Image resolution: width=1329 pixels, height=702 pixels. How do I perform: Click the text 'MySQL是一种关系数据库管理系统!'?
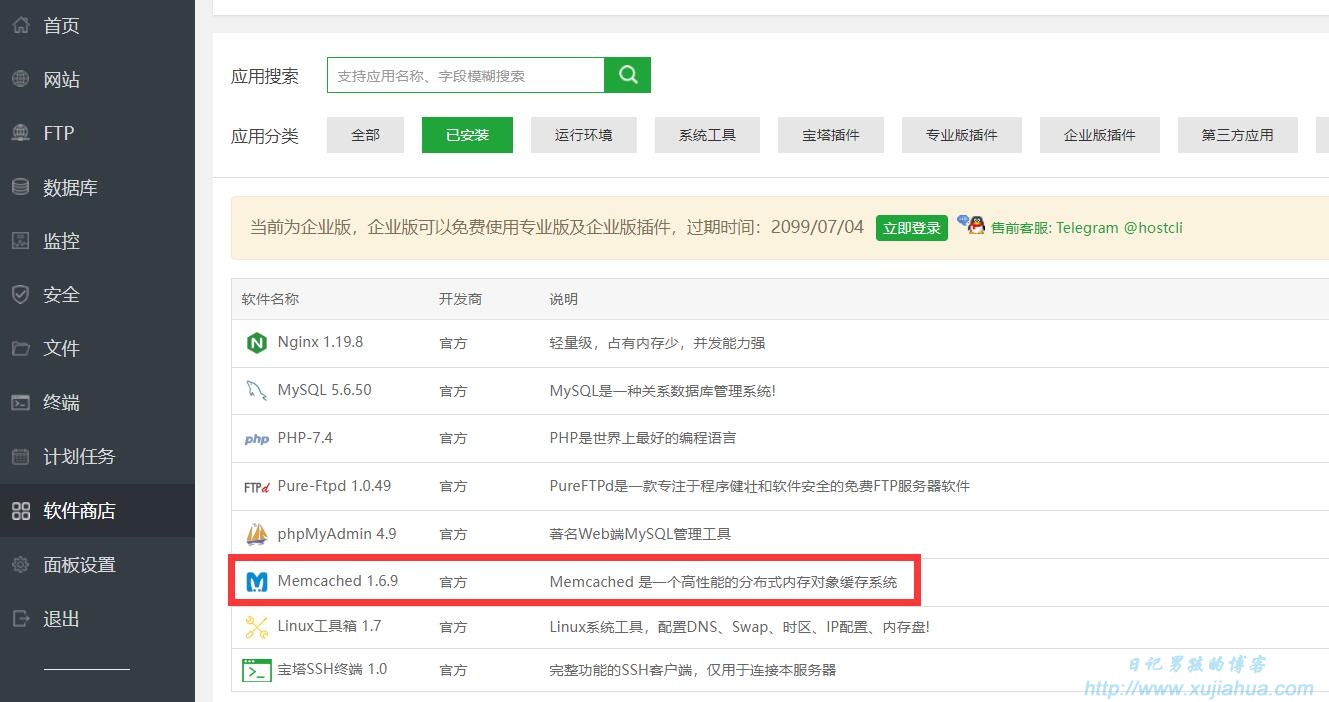pyautogui.click(x=662, y=391)
